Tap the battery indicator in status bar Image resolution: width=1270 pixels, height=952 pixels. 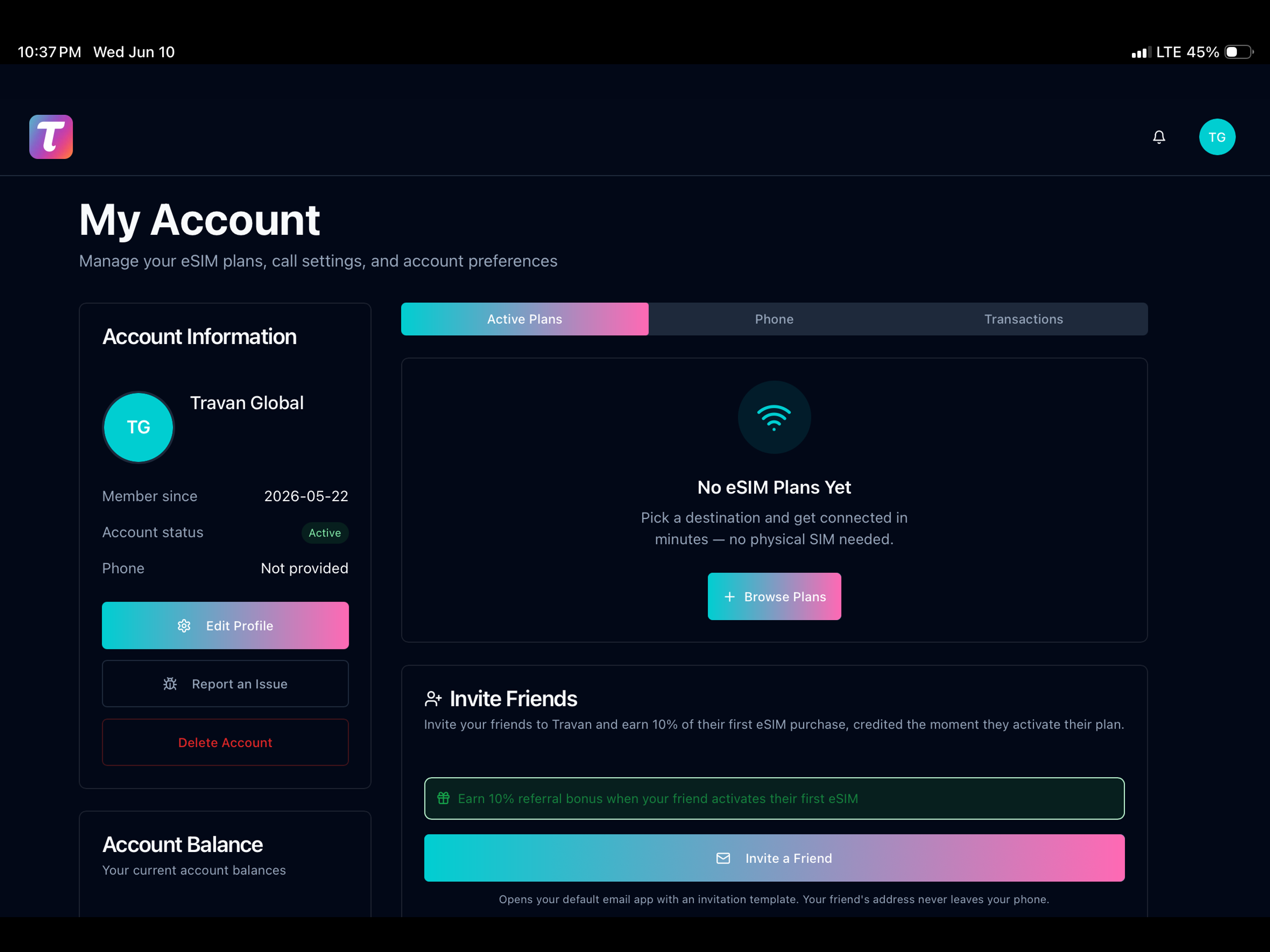coord(1238,52)
